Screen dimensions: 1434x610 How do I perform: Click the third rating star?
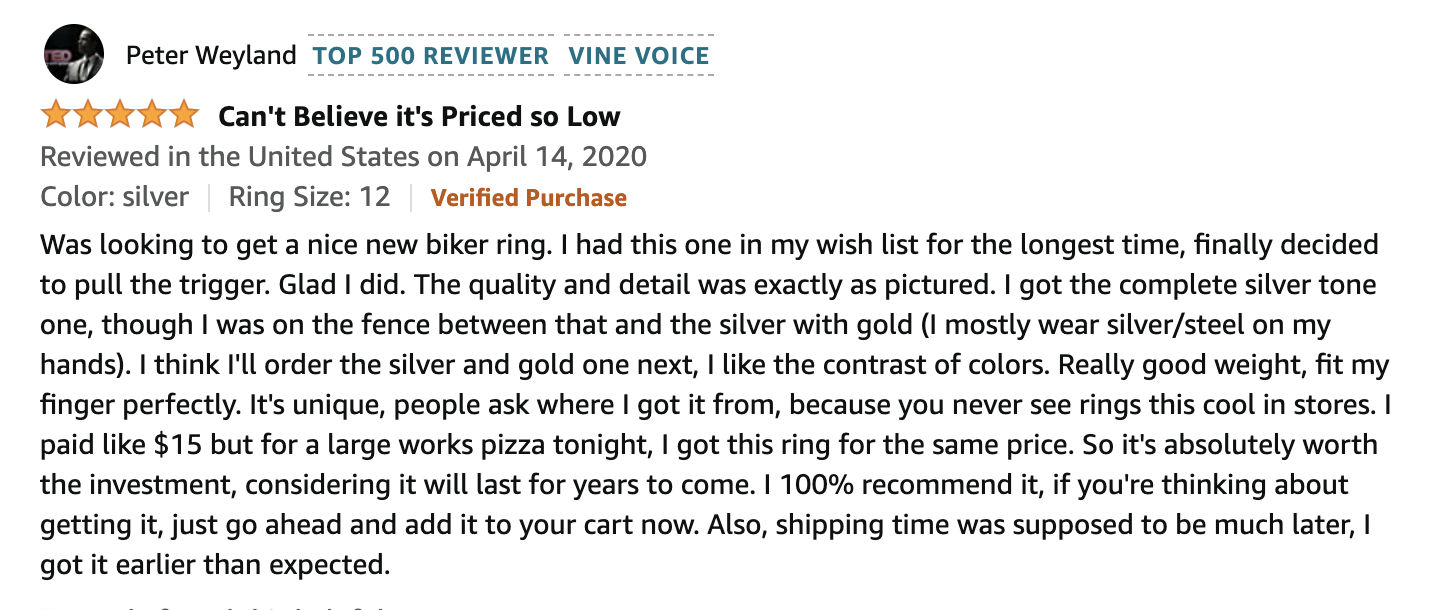(120, 116)
